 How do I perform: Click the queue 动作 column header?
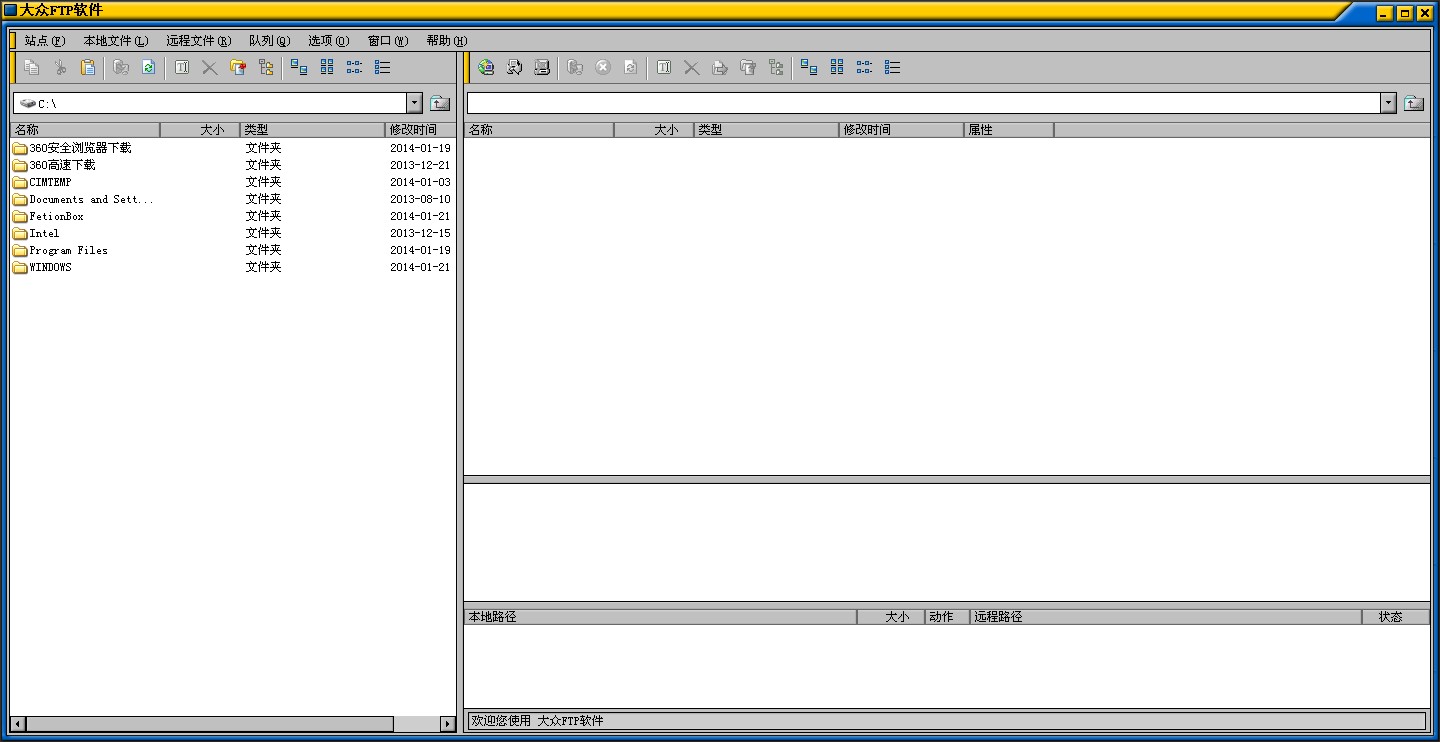pyautogui.click(x=948, y=617)
